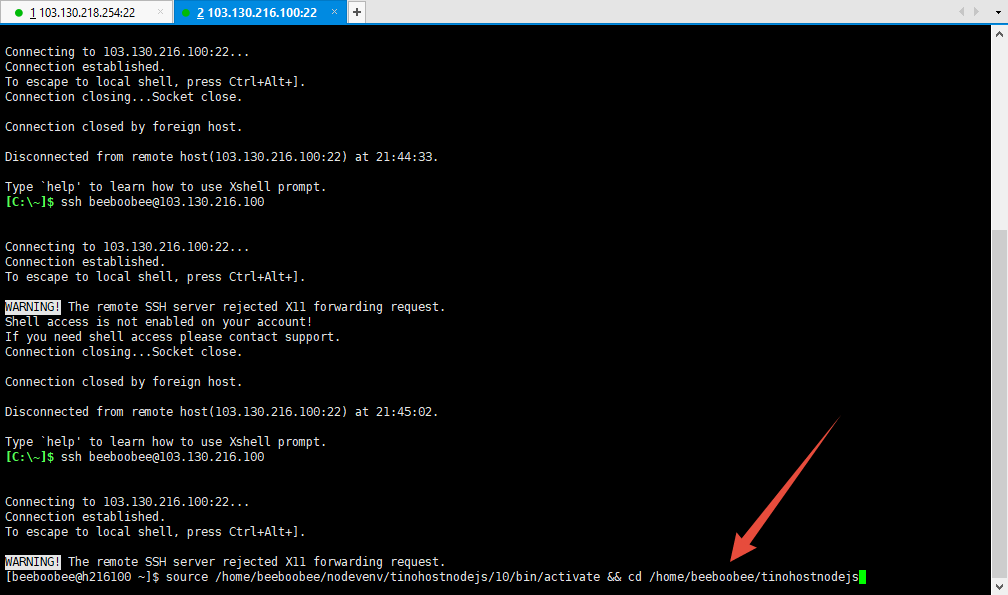The height and width of the screenshot is (595, 1008).
Task: Close the 103.130.216.100:22 session tab
Action: pyautogui.click(x=334, y=12)
